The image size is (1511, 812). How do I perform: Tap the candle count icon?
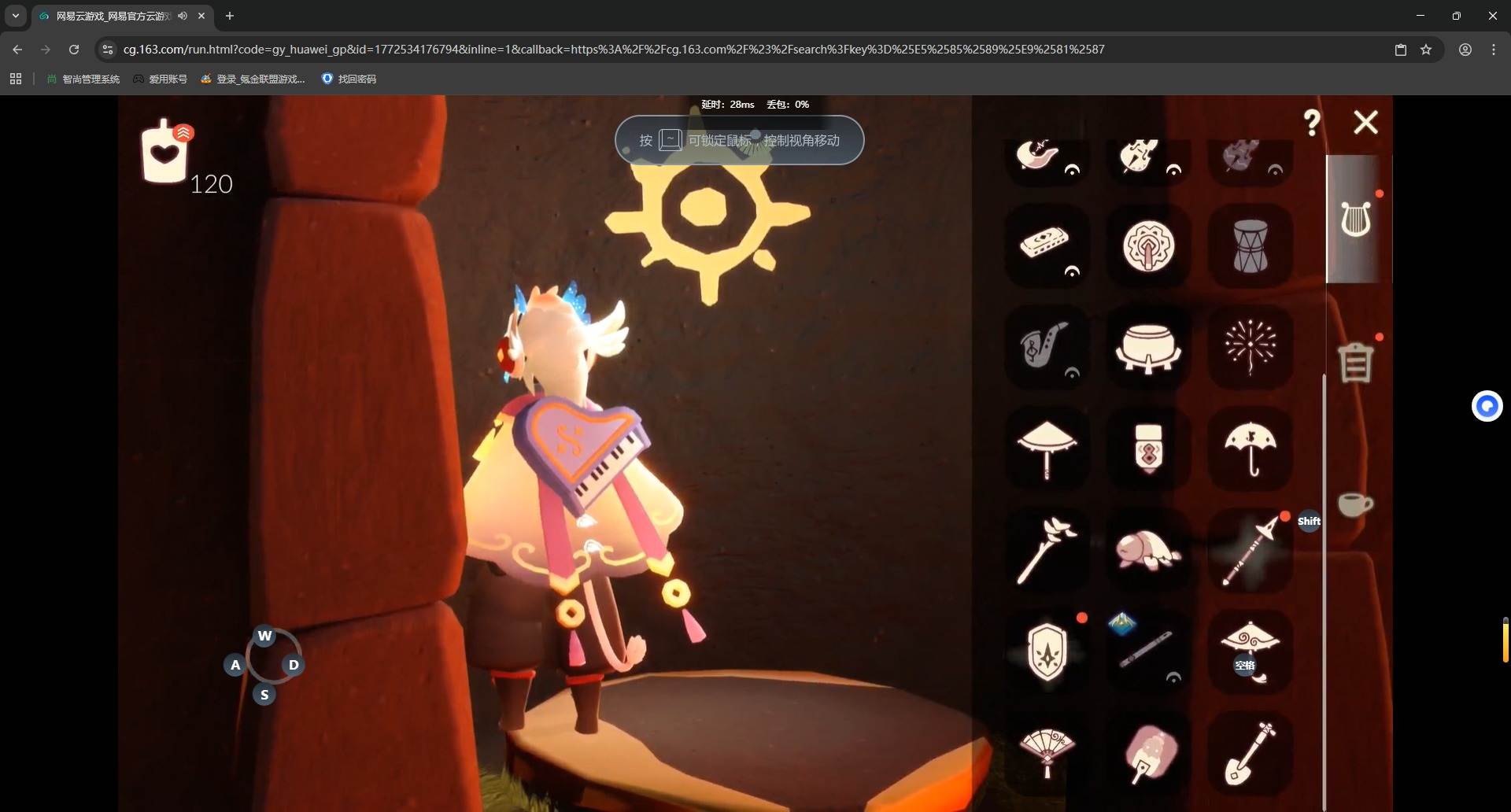click(165, 151)
